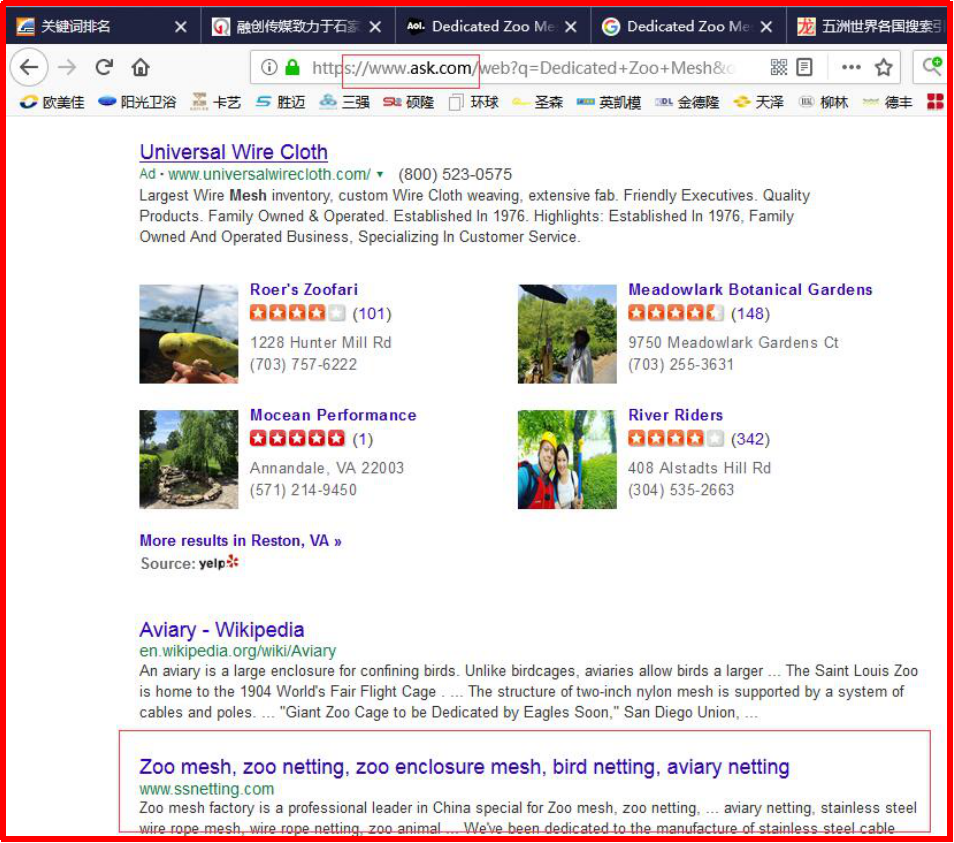Image resolution: width=954 pixels, height=843 pixels.
Task: Open Roer's Zoofari parrot thumbnail
Action: pyautogui.click(x=188, y=334)
